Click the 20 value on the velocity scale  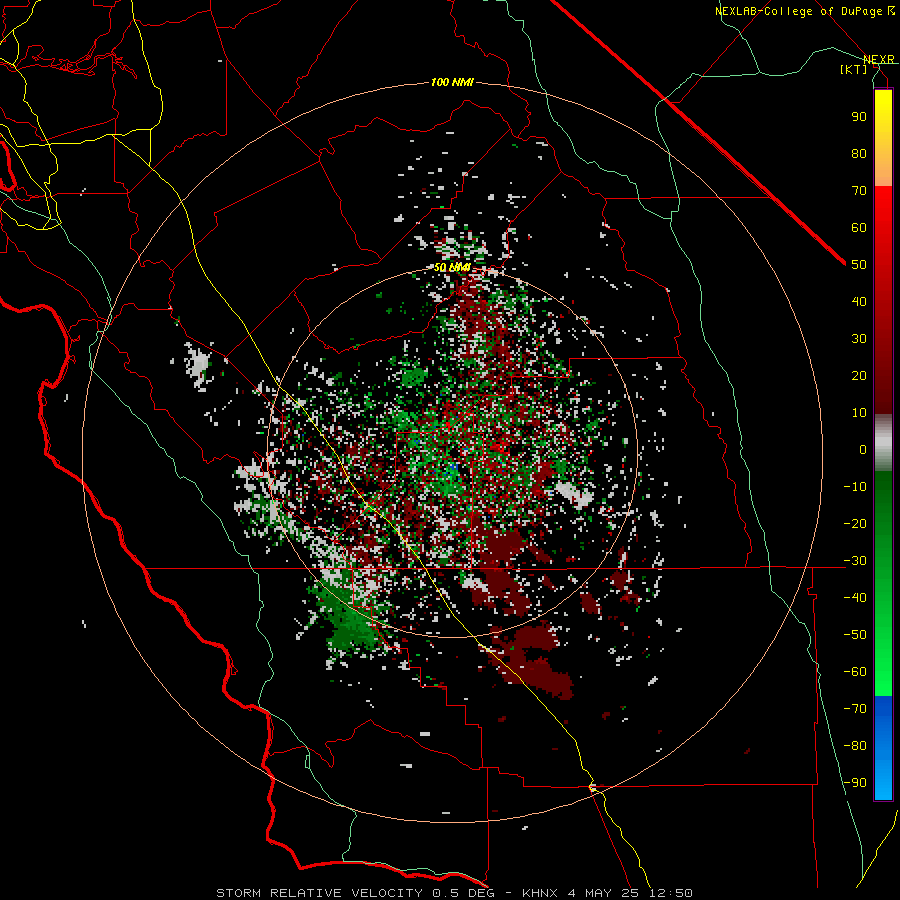(859, 375)
